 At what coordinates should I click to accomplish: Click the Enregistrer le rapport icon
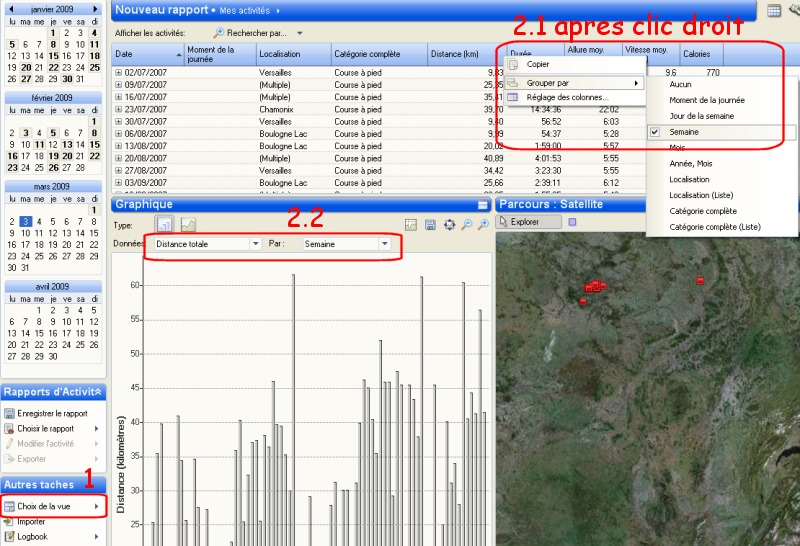coord(10,413)
